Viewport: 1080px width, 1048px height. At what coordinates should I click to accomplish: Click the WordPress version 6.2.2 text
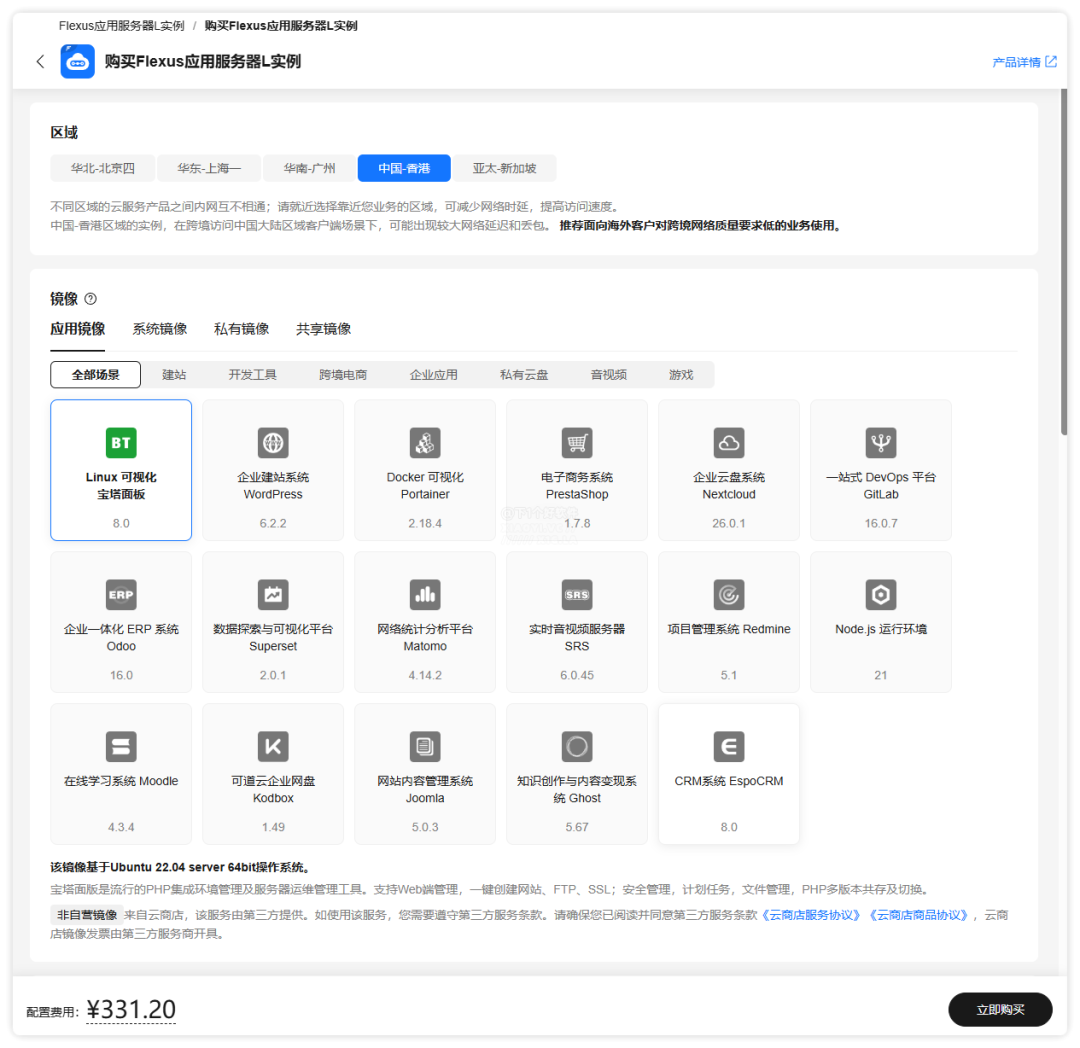273,523
